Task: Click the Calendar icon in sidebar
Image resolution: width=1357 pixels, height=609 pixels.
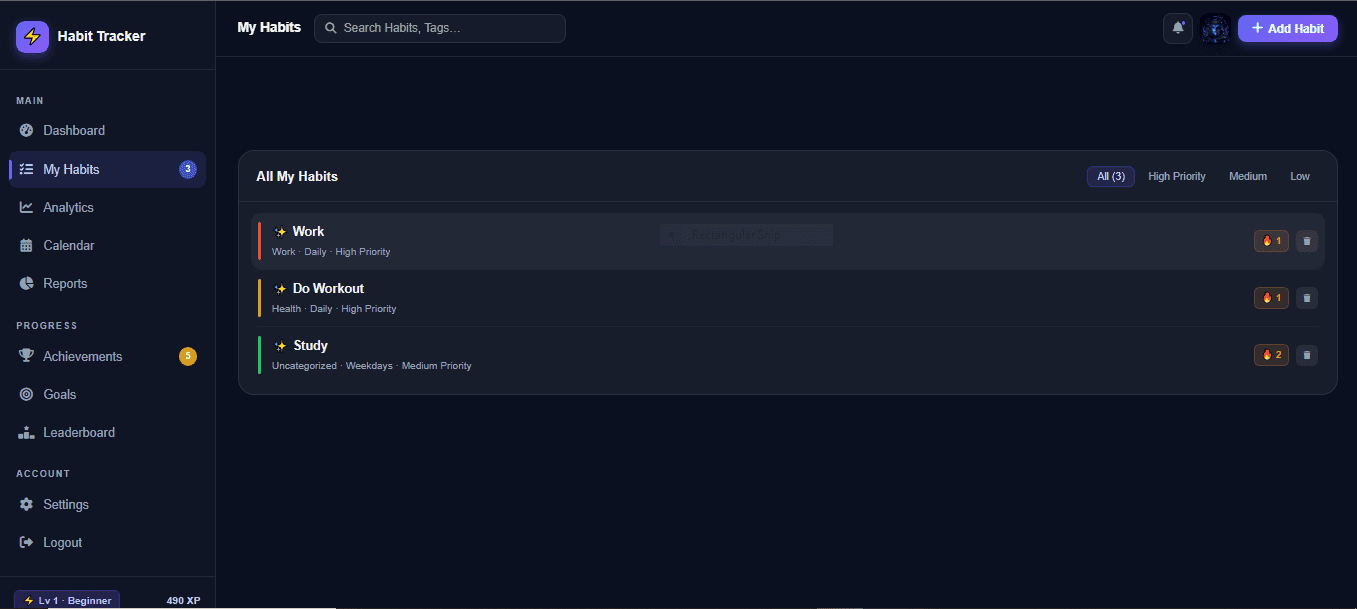Action: (26, 245)
